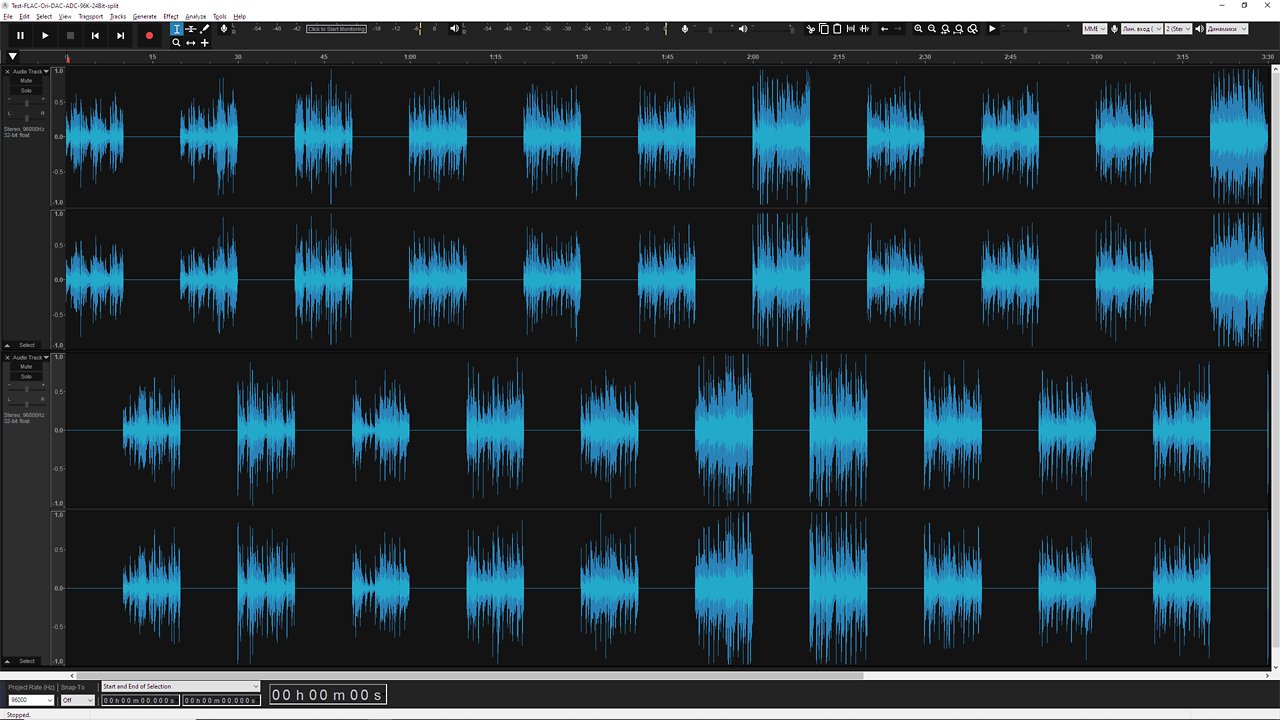Click the Zoom tool magnifier in the tools palette

pyautogui.click(x=176, y=43)
